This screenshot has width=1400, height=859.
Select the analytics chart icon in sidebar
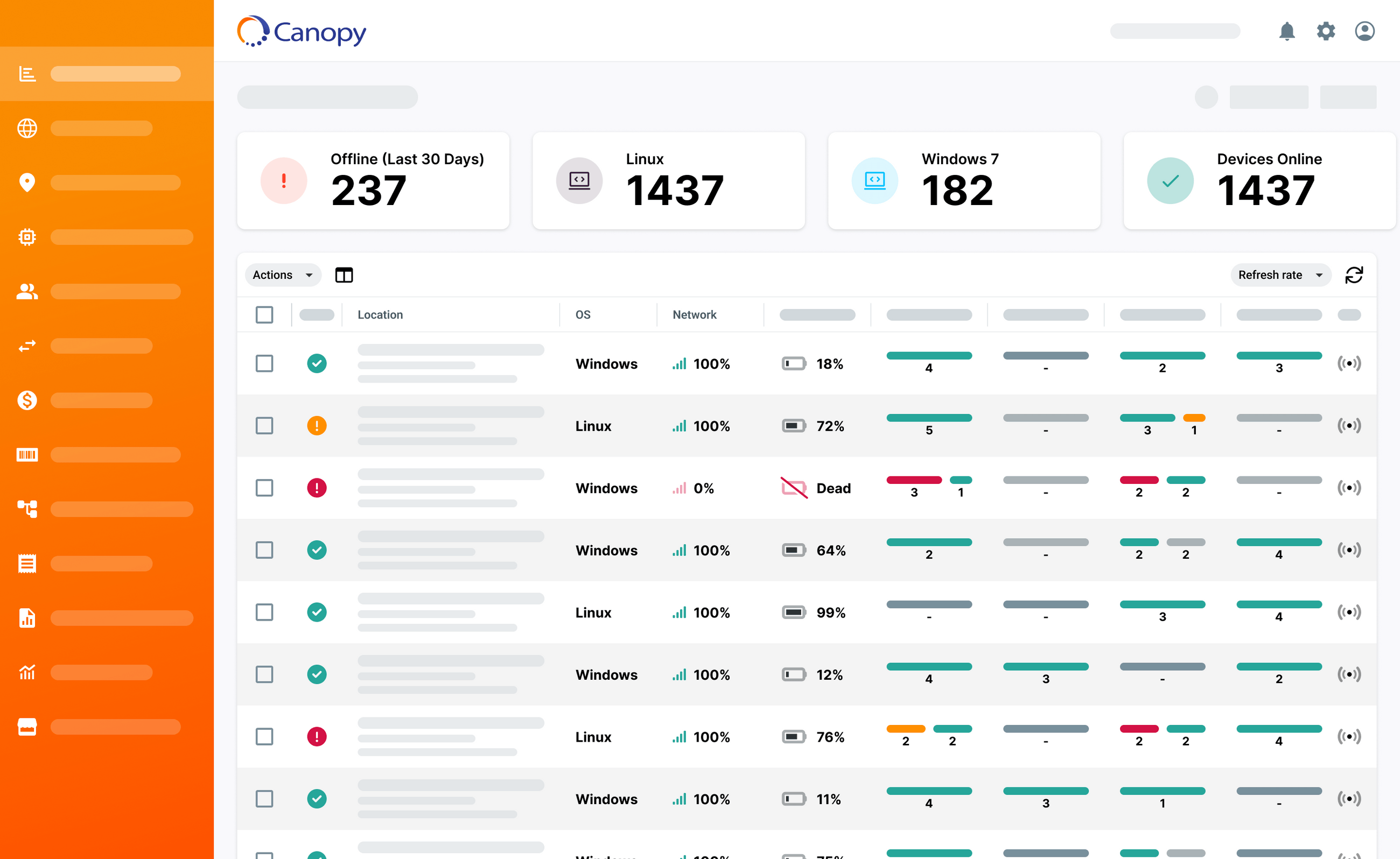click(x=27, y=673)
